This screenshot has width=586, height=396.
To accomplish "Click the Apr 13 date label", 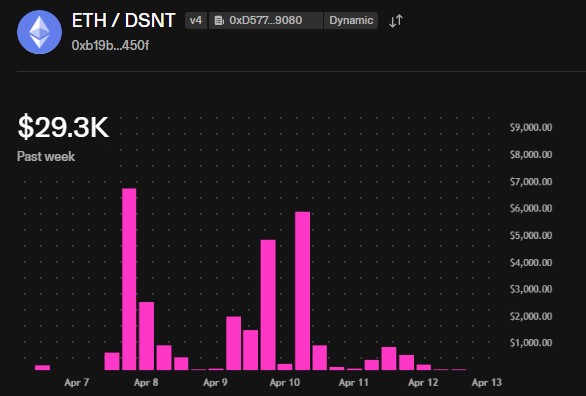I will 487,383.
